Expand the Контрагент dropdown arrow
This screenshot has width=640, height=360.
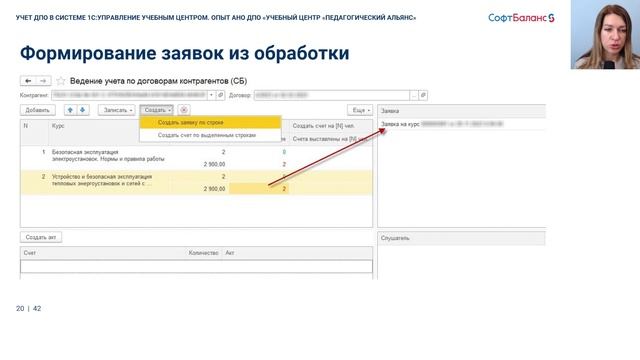211,95
